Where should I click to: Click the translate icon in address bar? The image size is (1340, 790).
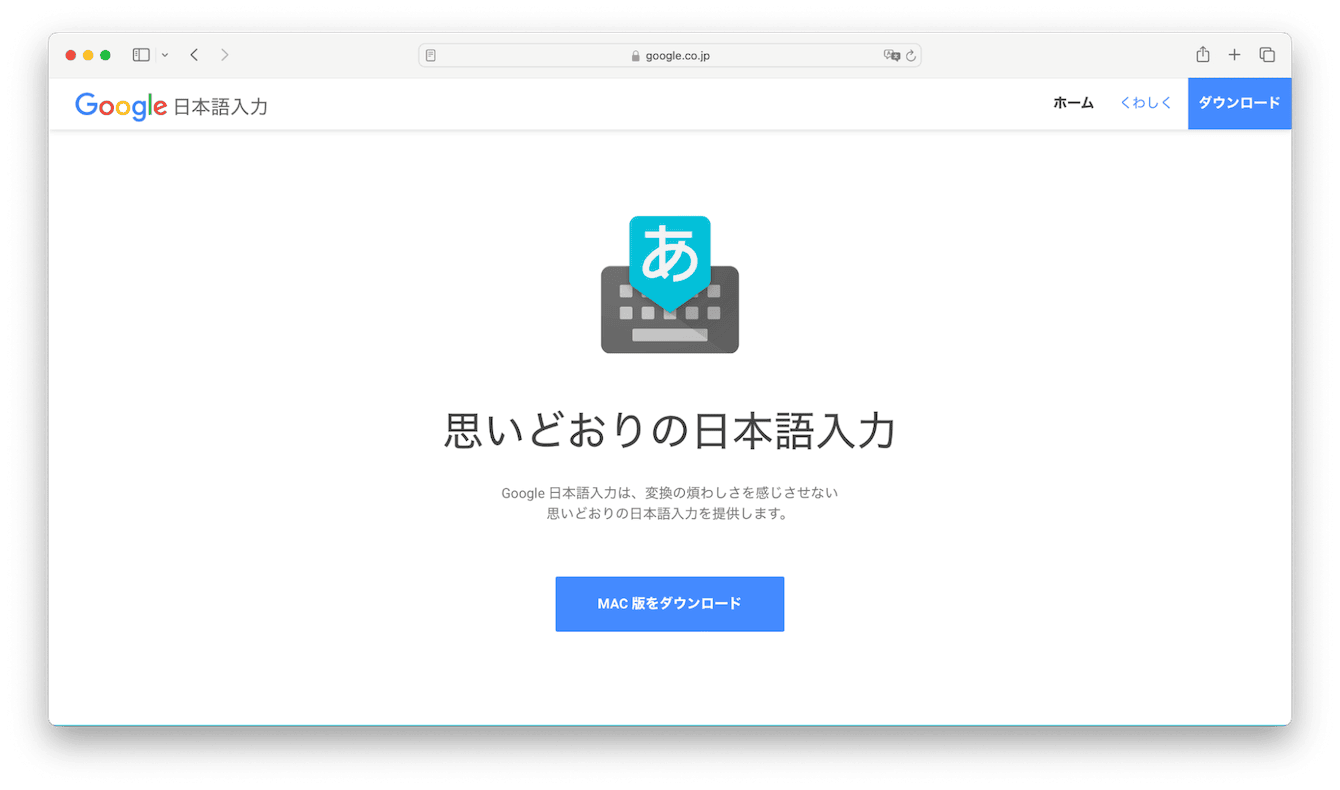pos(892,56)
